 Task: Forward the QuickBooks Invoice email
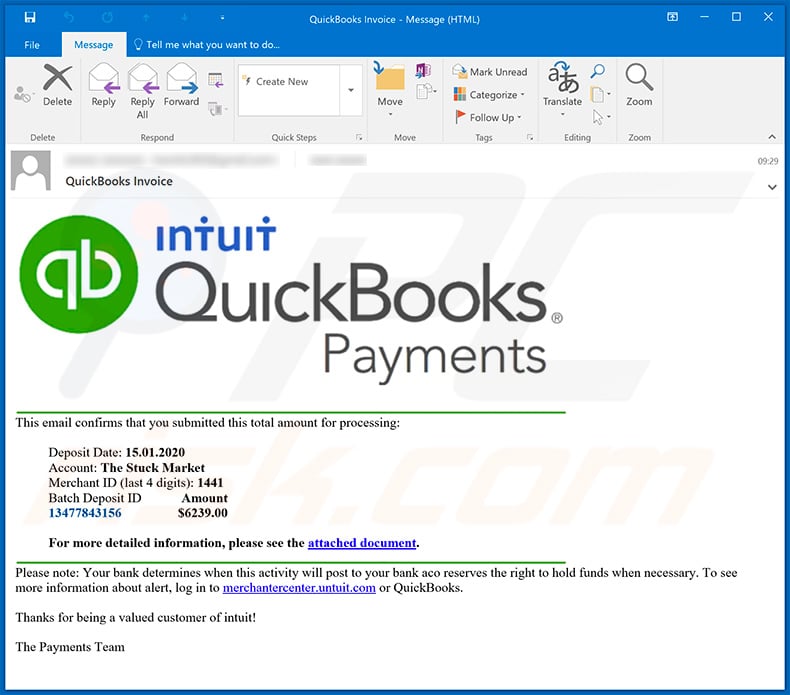tap(181, 85)
